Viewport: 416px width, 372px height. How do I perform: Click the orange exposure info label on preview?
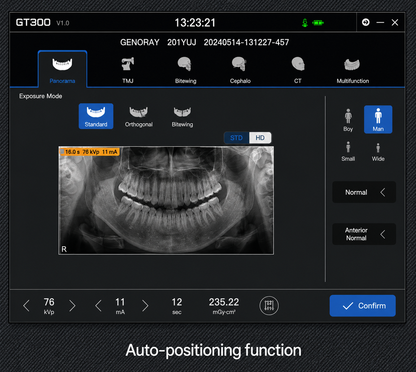click(x=89, y=152)
